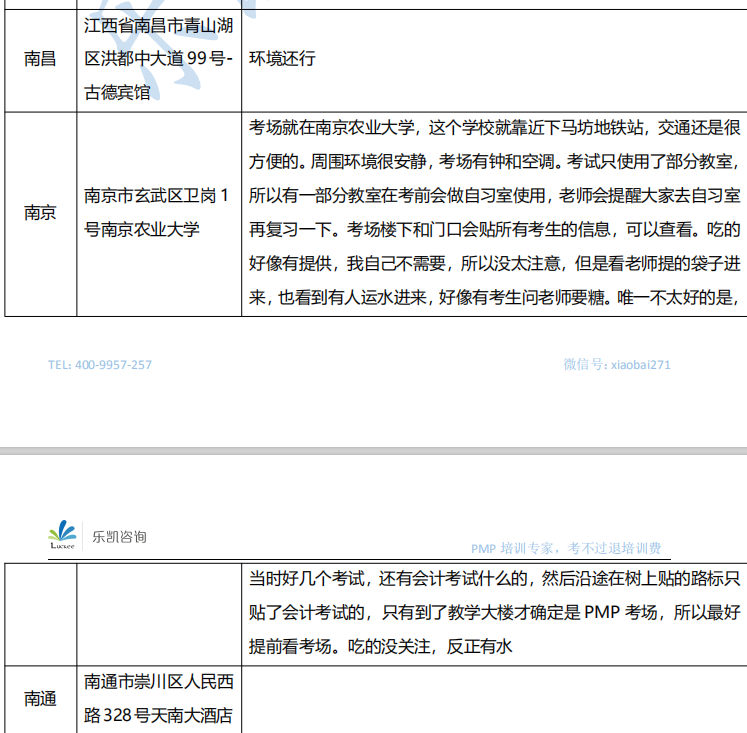
Task: Click footer 微信号: xiaobai271
Action: click(x=617, y=365)
